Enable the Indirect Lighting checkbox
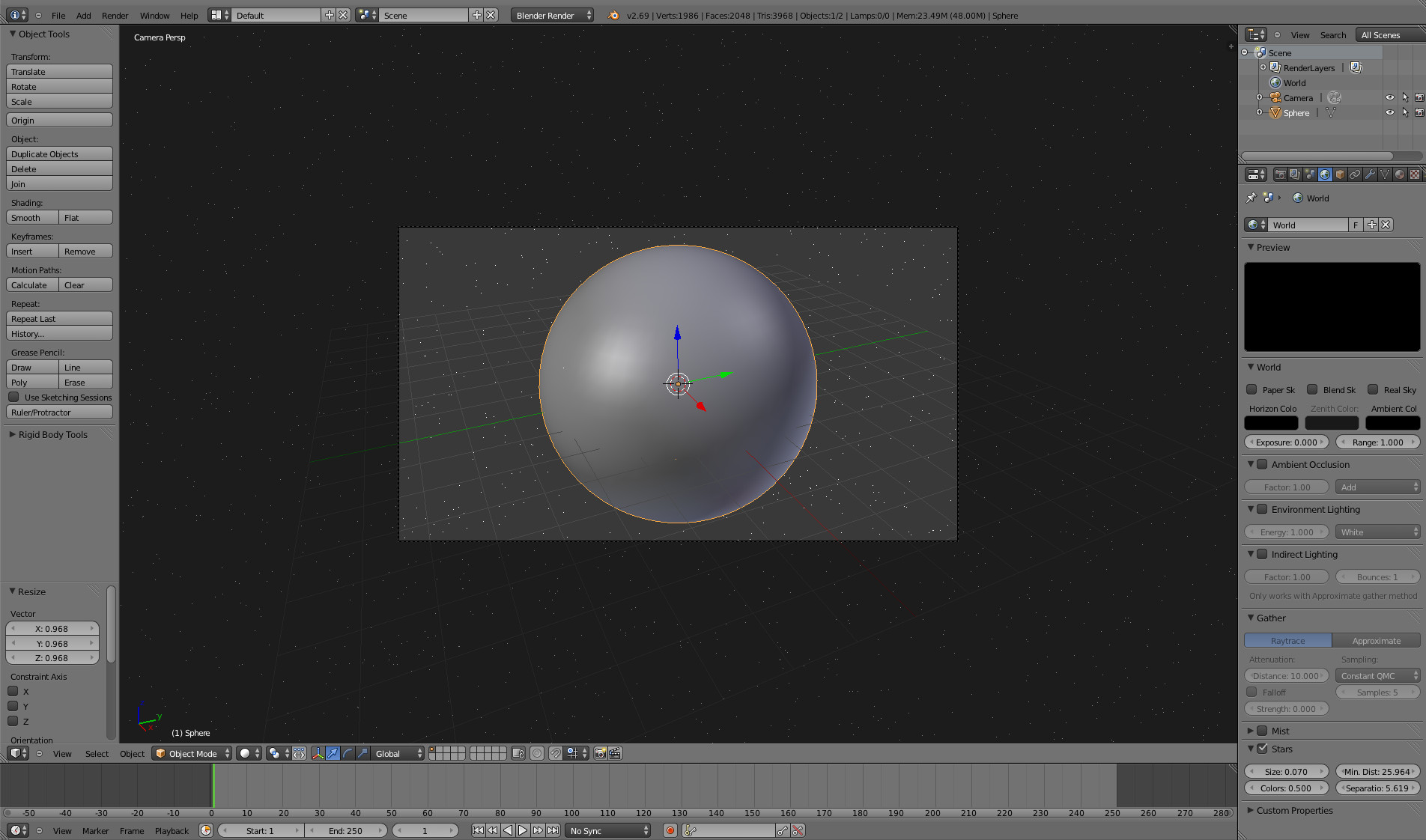Viewport: 1426px width, 840px height. coord(1262,554)
